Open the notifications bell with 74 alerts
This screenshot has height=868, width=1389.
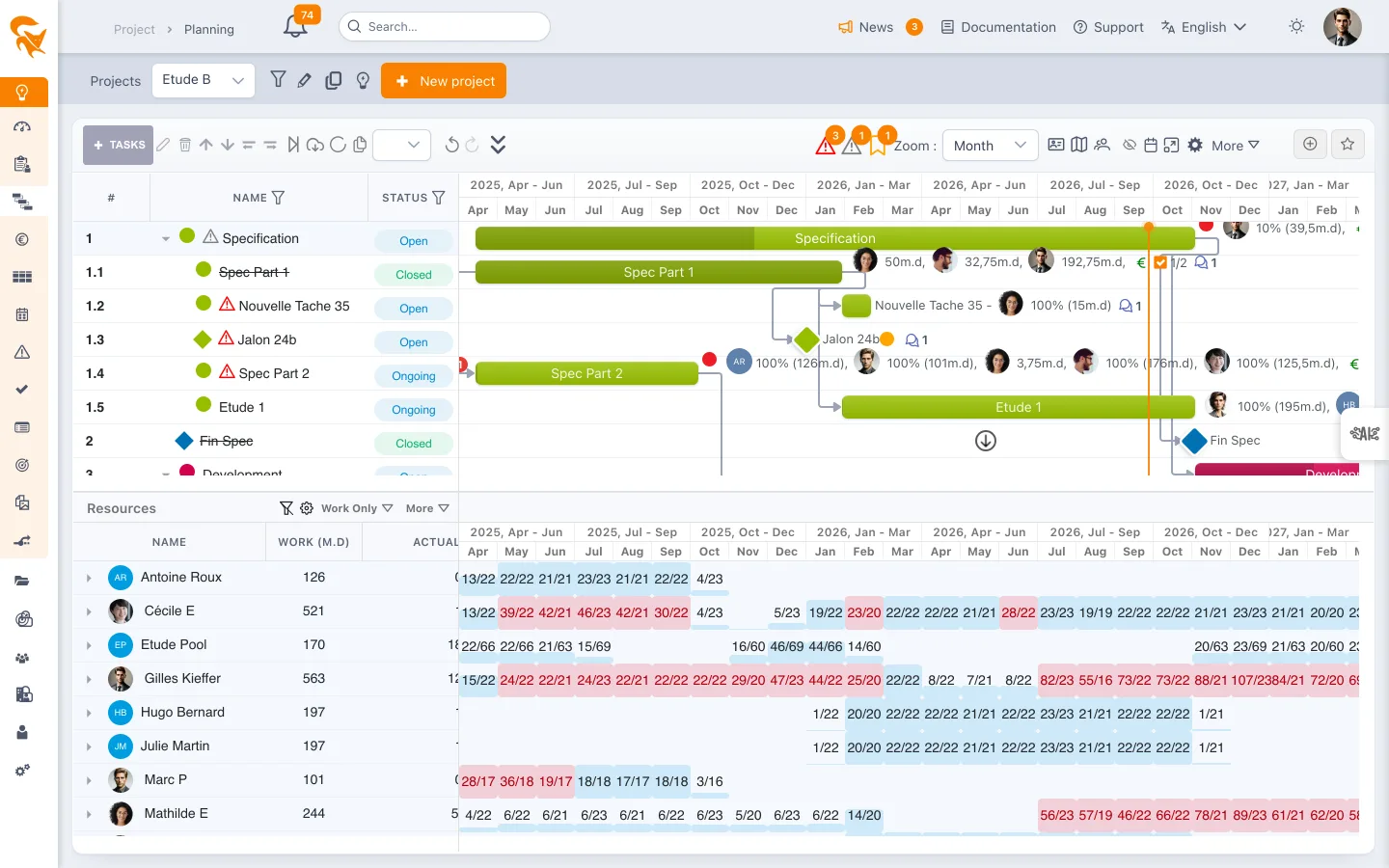[295, 27]
